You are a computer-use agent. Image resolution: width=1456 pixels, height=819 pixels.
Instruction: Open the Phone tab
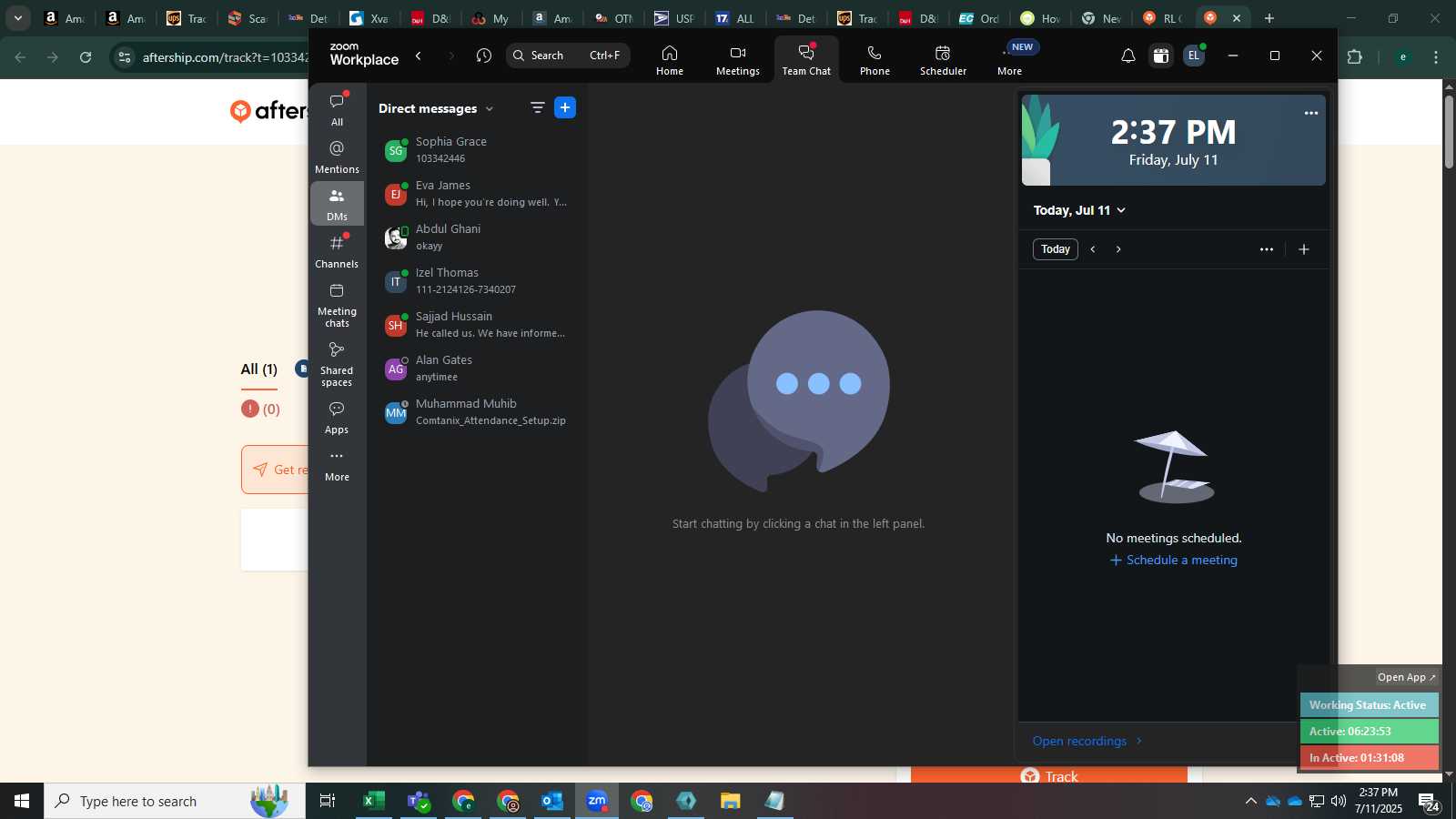point(875,60)
